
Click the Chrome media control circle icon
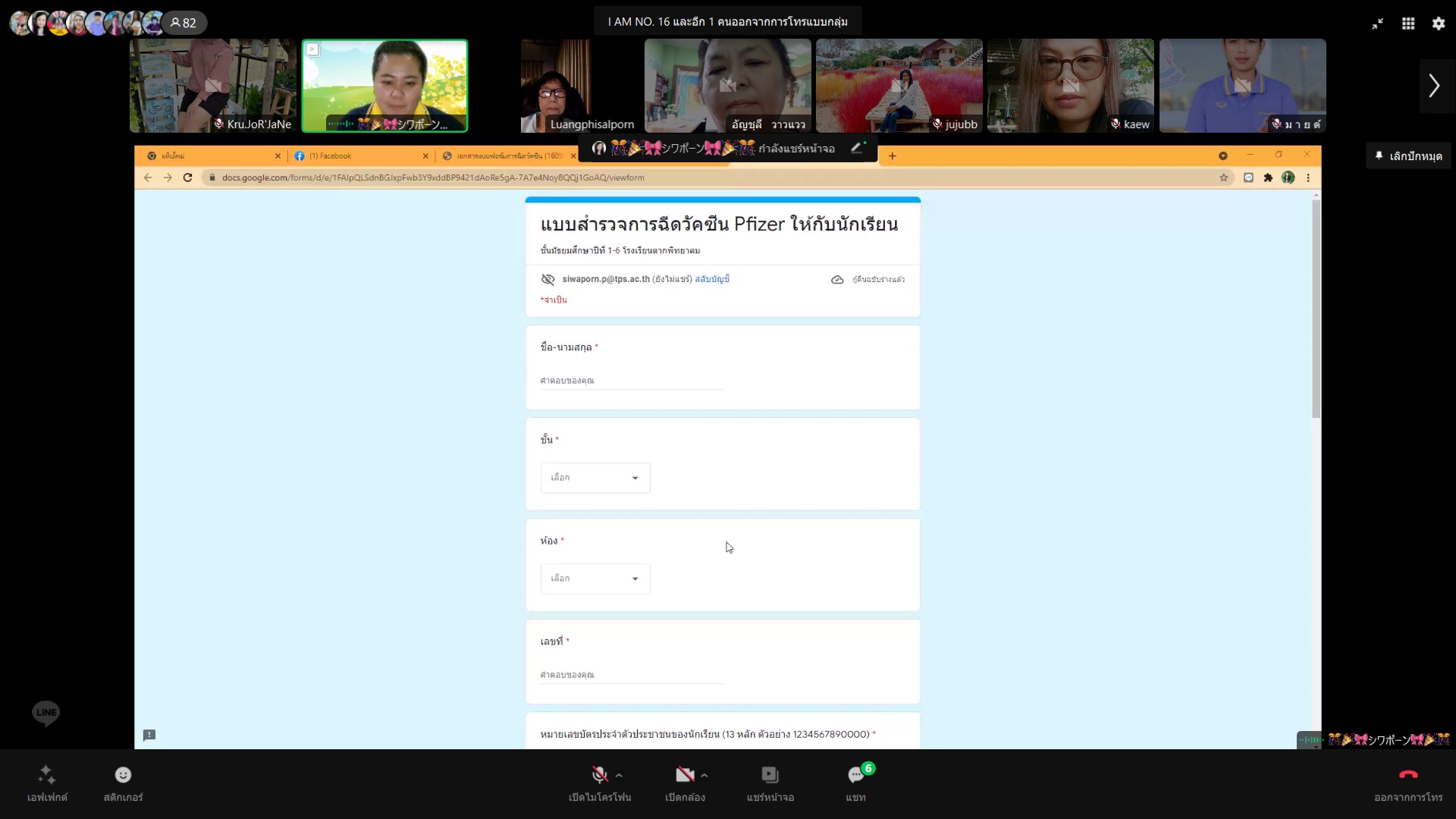click(x=1222, y=155)
